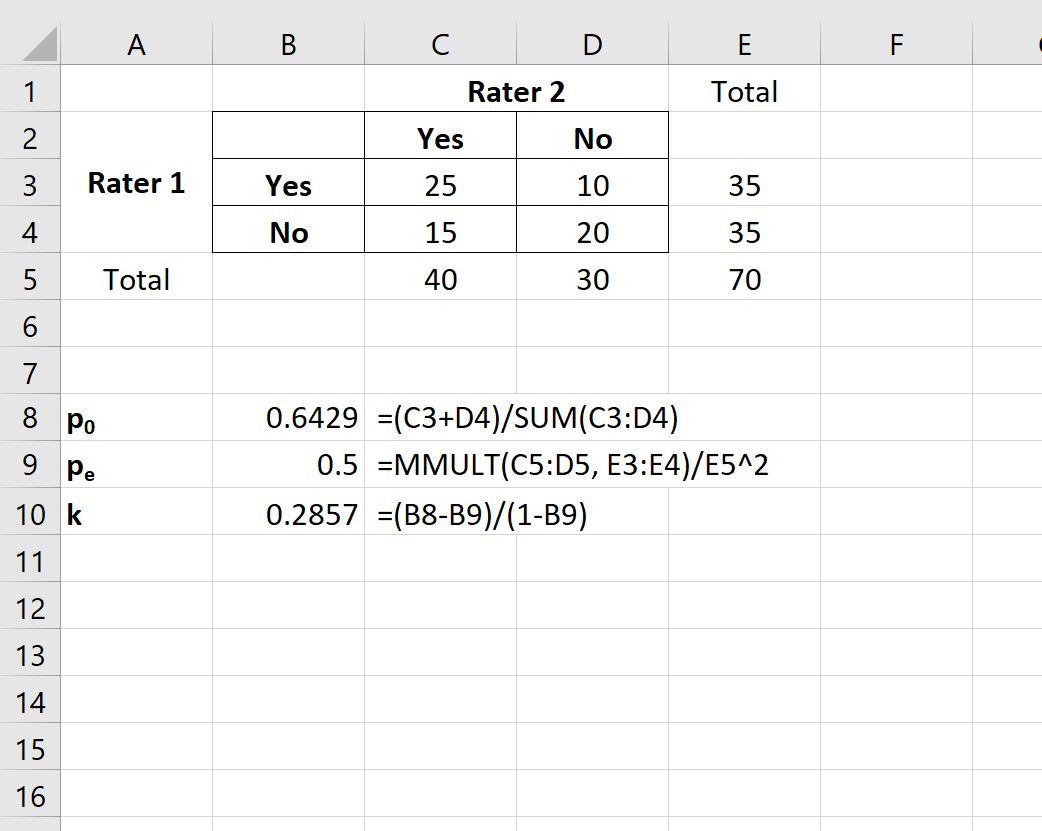The width and height of the screenshot is (1042, 831).
Task: Click the Total header in column E
Action: coord(744,92)
